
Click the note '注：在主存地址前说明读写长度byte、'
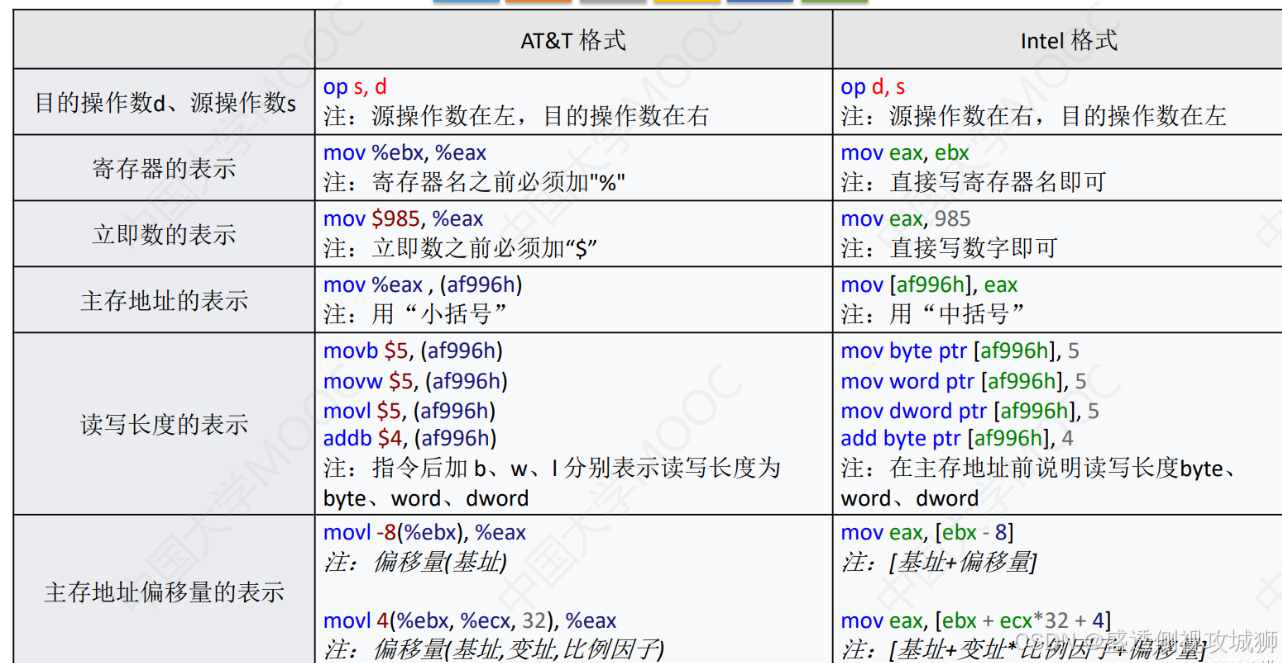pyautogui.click(x=1040, y=468)
